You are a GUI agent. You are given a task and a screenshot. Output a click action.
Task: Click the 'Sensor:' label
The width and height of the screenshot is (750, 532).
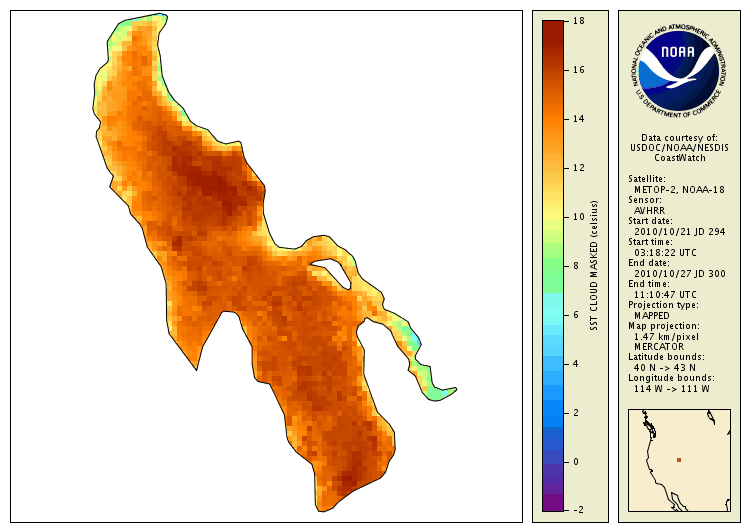click(x=645, y=200)
